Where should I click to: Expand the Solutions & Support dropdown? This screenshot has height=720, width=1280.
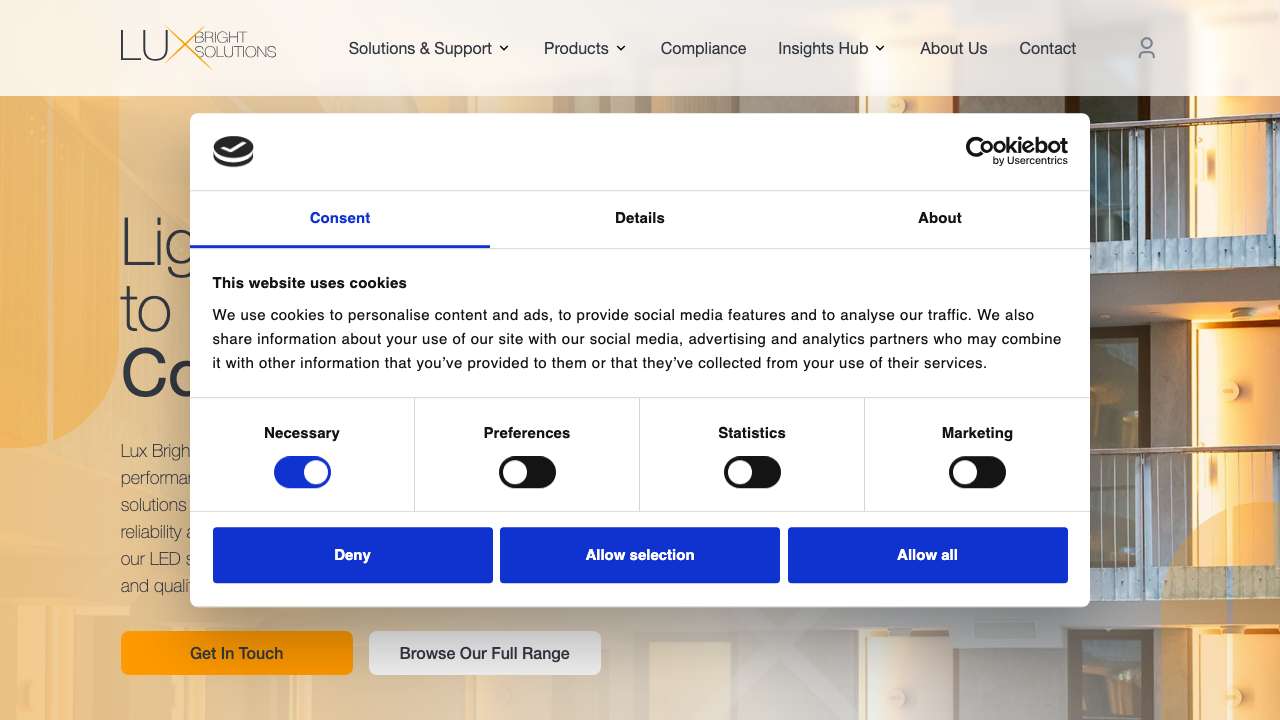point(428,48)
